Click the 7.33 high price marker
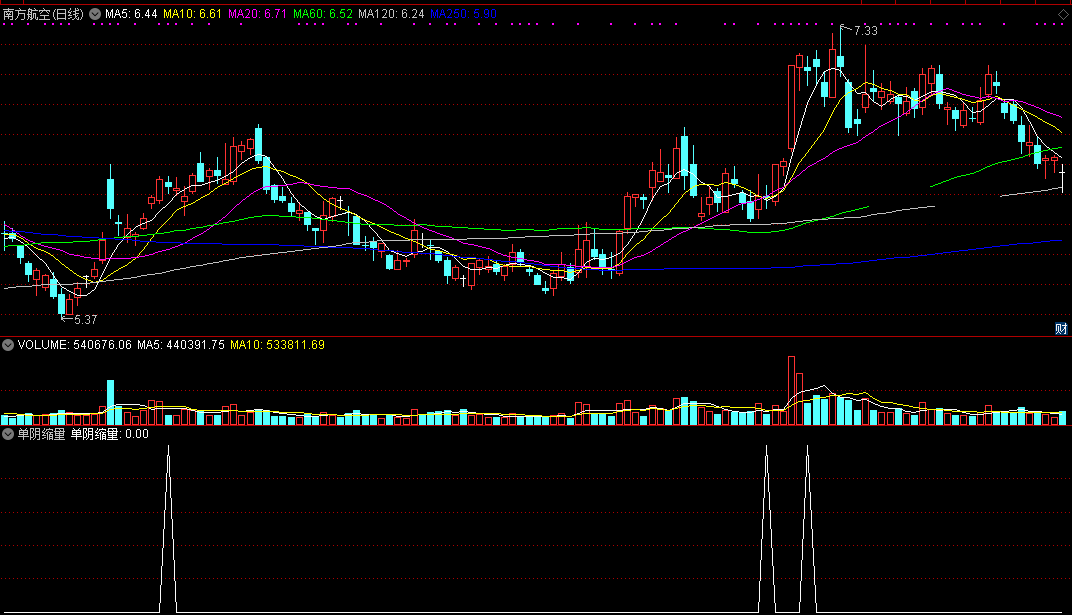Screen dimensions: 1072x615 [866, 31]
